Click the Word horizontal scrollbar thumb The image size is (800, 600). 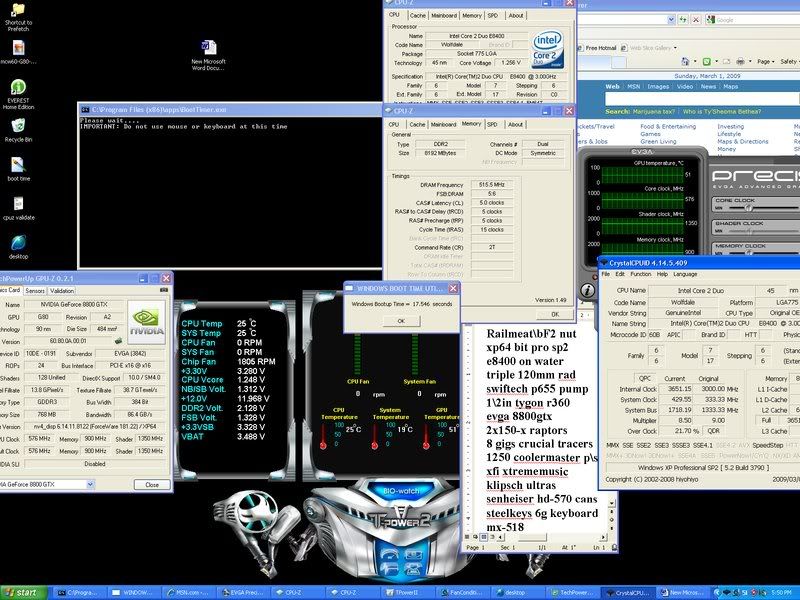(x=532, y=537)
